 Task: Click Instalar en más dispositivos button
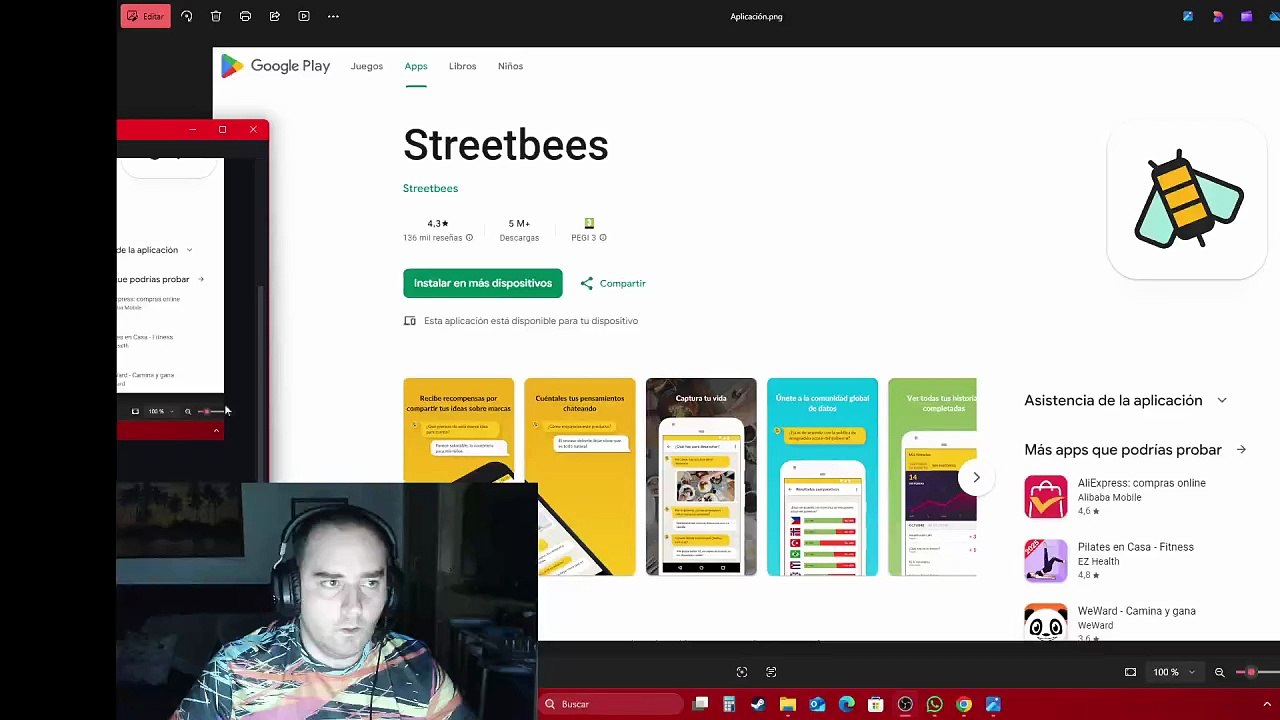click(x=483, y=283)
